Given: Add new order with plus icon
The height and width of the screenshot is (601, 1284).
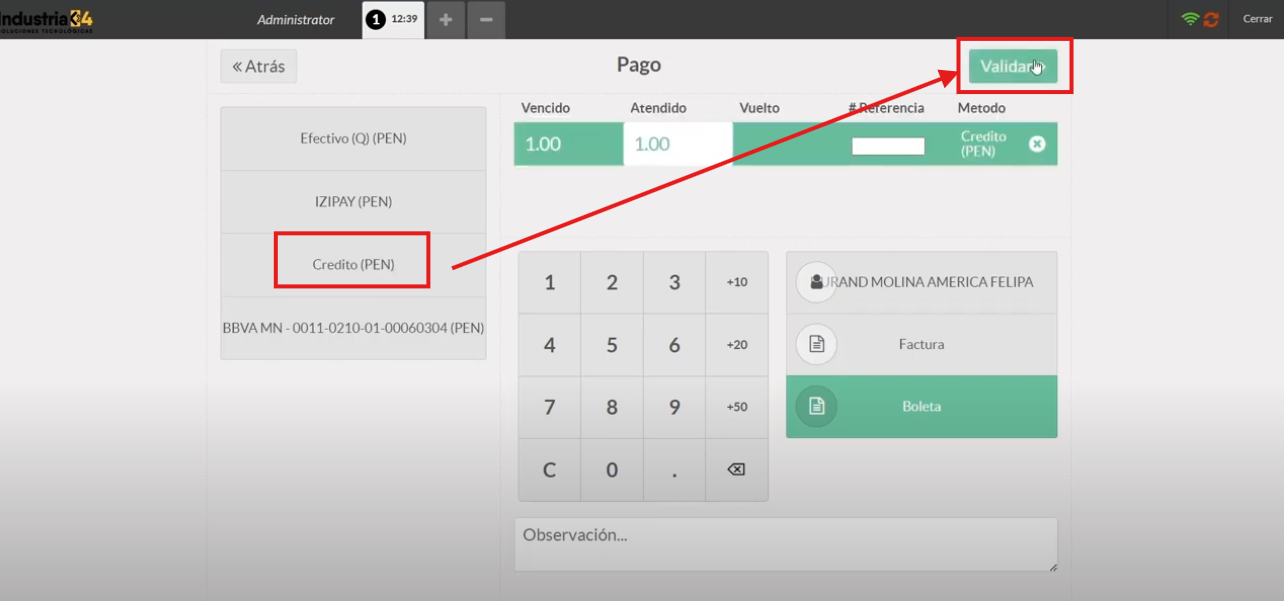Looking at the screenshot, I should coord(446,20).
